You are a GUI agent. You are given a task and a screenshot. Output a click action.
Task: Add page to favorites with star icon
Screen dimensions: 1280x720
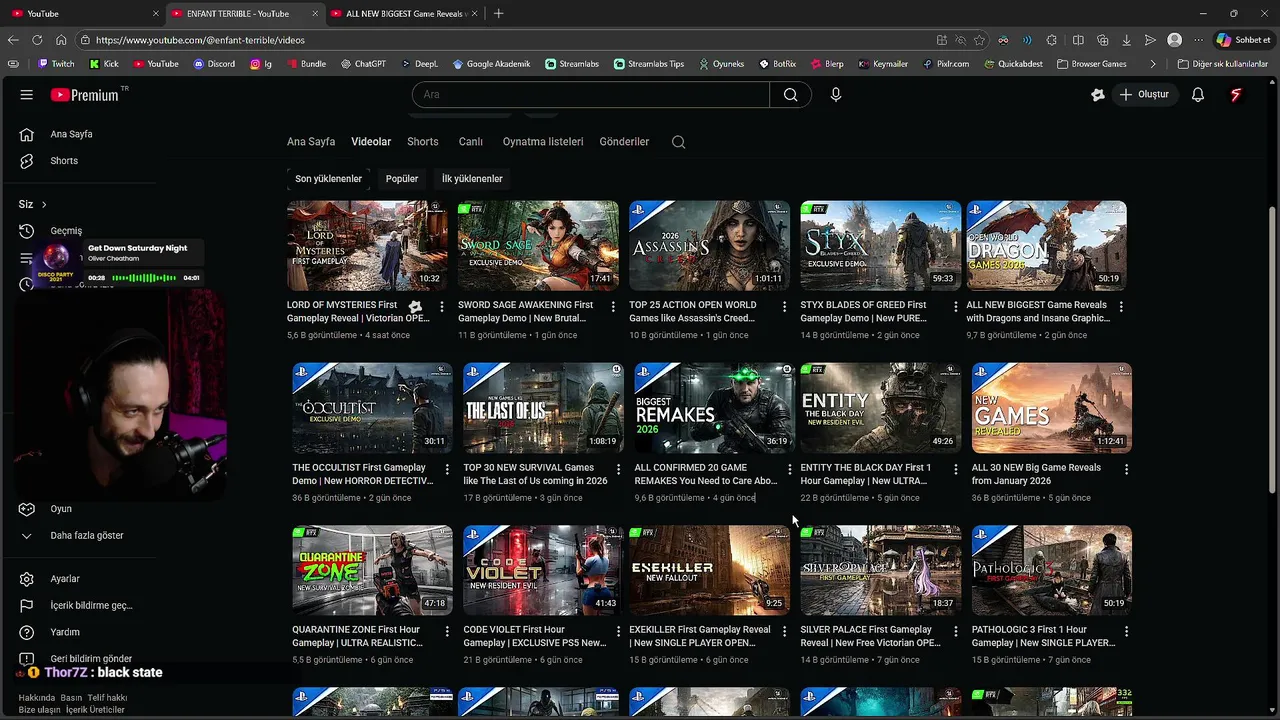979,40
